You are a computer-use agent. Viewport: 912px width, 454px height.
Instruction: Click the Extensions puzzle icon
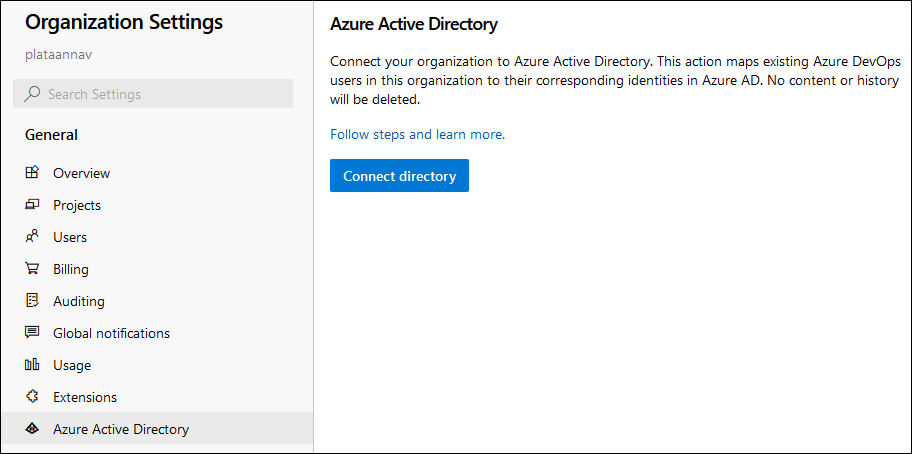point(32,397)
